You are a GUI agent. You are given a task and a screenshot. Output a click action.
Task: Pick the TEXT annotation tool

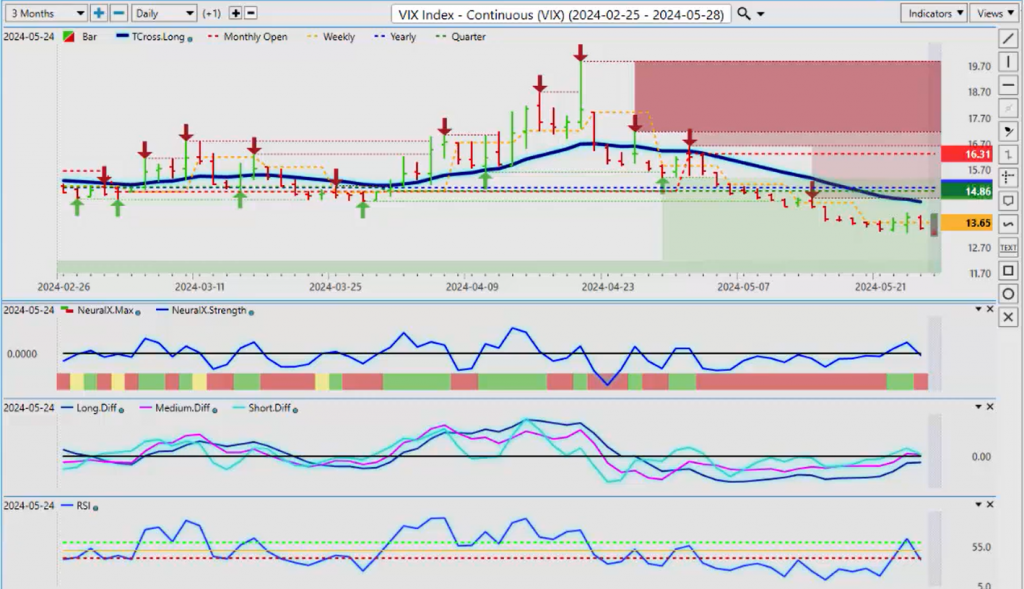[1008, 247]
